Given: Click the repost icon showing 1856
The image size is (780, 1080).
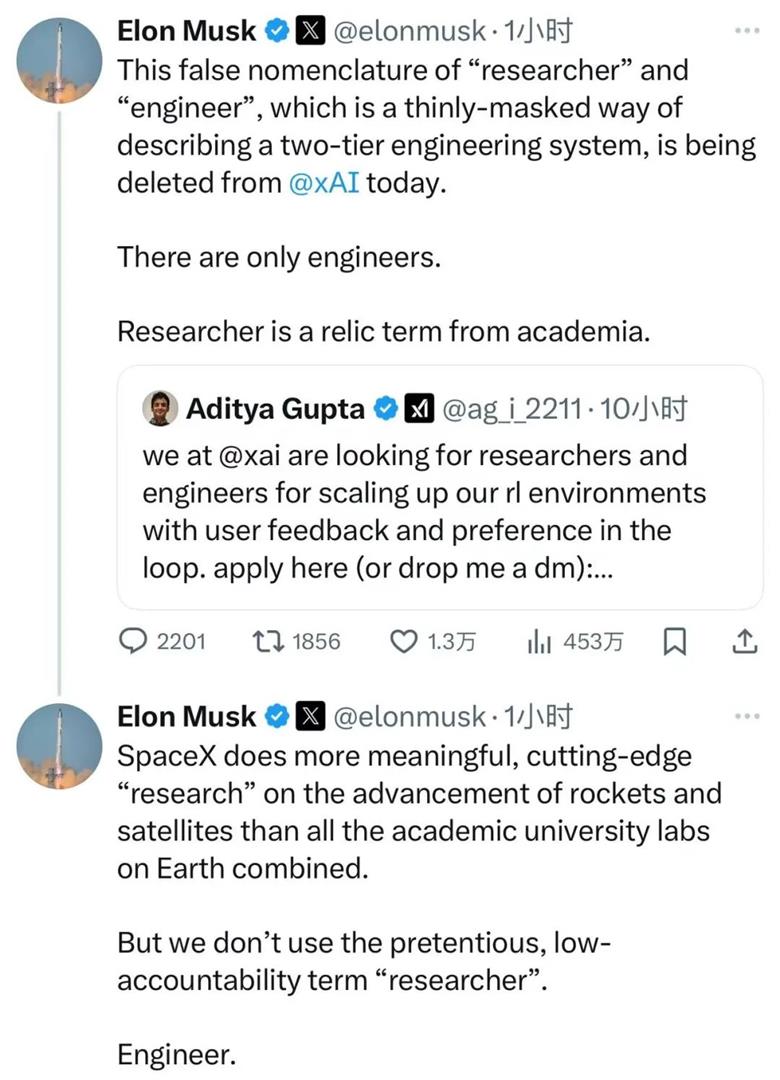Looking at the screenshot, I should click(268, 642).
